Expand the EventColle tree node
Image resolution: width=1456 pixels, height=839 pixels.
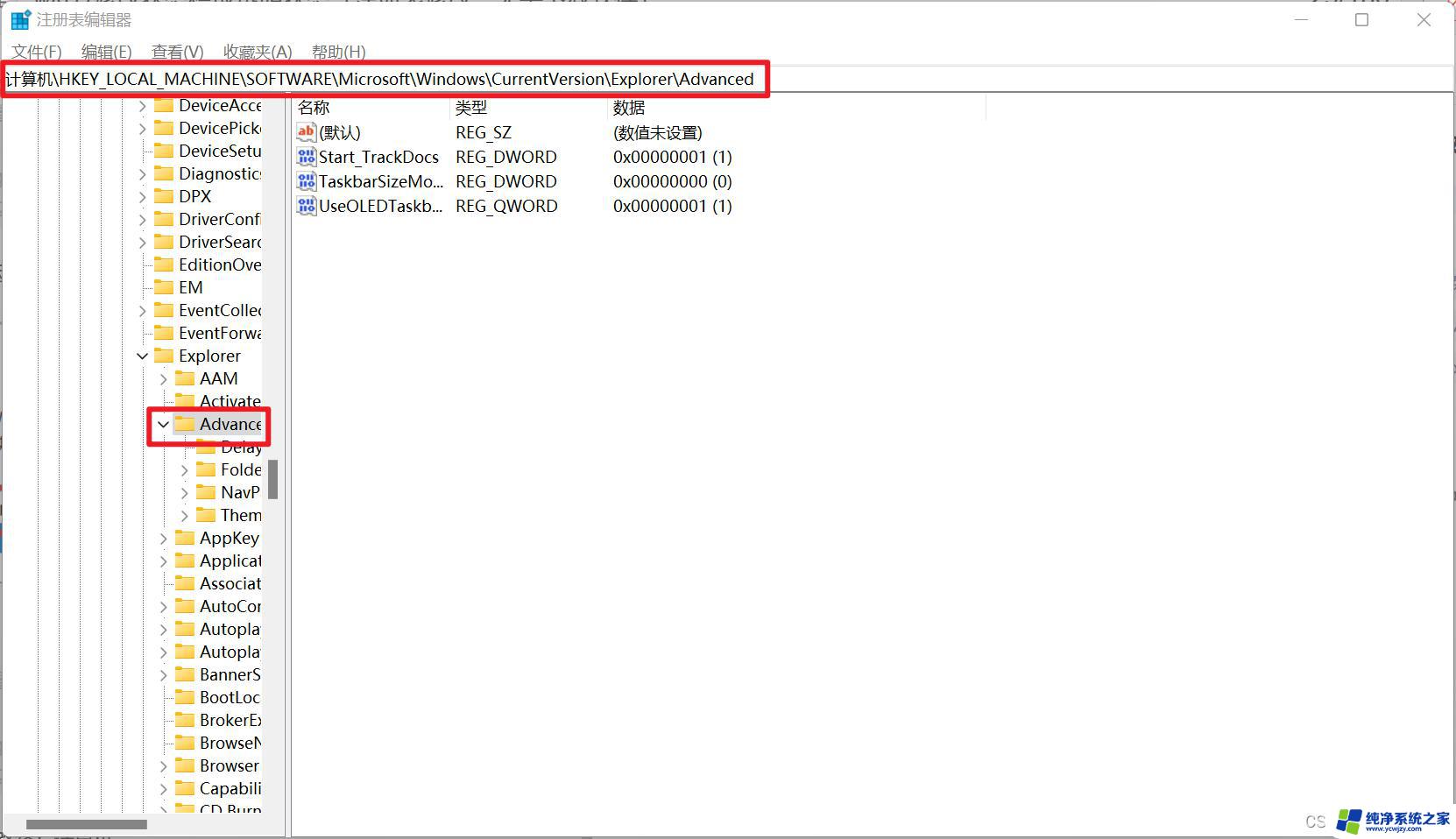(142, 311)
